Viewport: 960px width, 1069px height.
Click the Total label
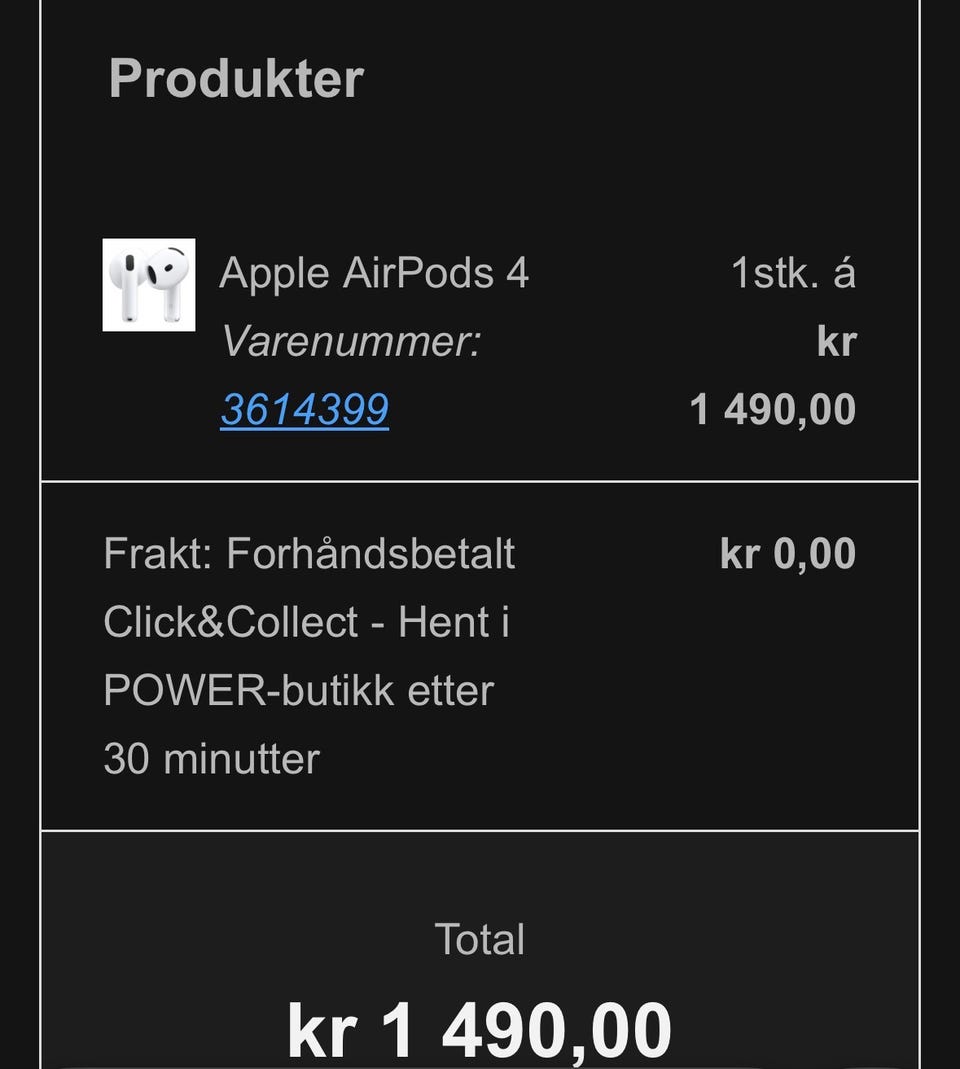(x=480, y=939)
